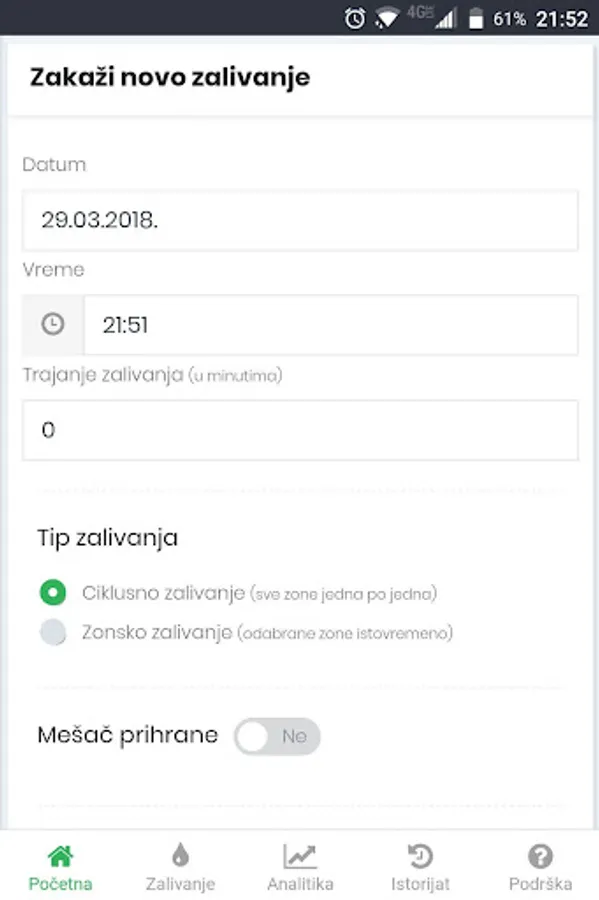Open the Vreme time picker
599x900 pixels.
coord(330,324)
